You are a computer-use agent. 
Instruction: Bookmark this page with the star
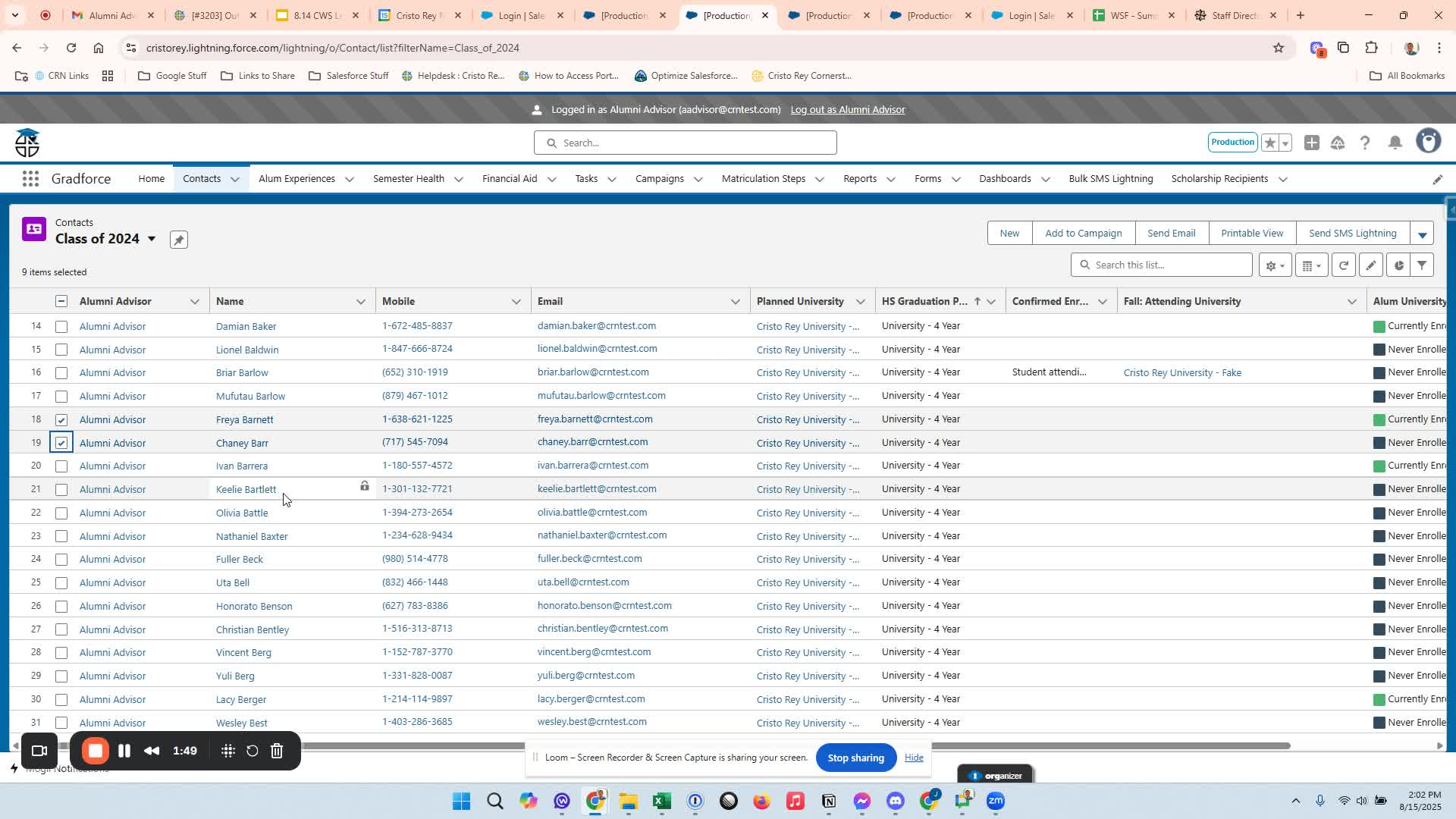(x=1279, y=48)
